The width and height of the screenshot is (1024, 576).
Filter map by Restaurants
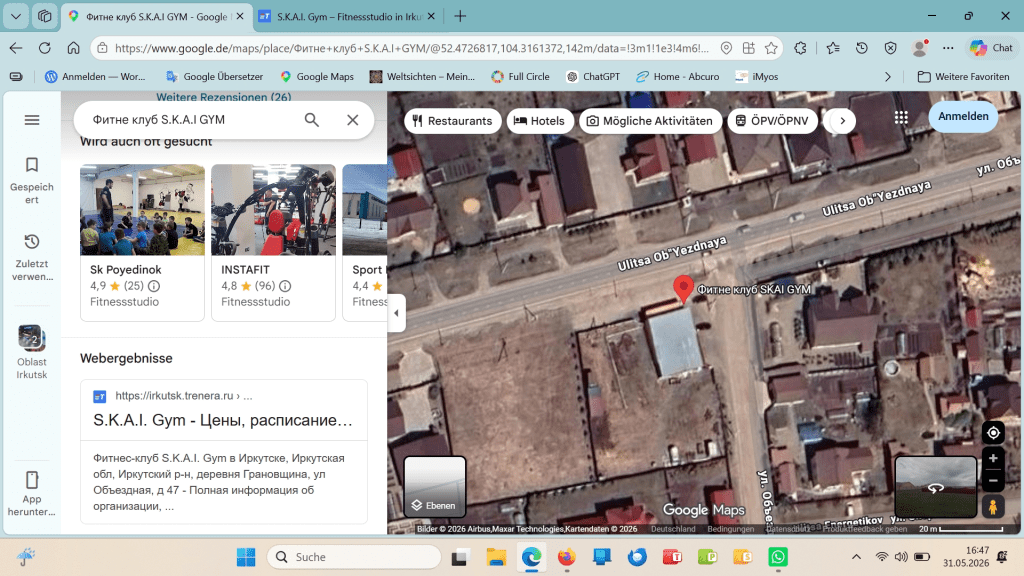point(453,121)
